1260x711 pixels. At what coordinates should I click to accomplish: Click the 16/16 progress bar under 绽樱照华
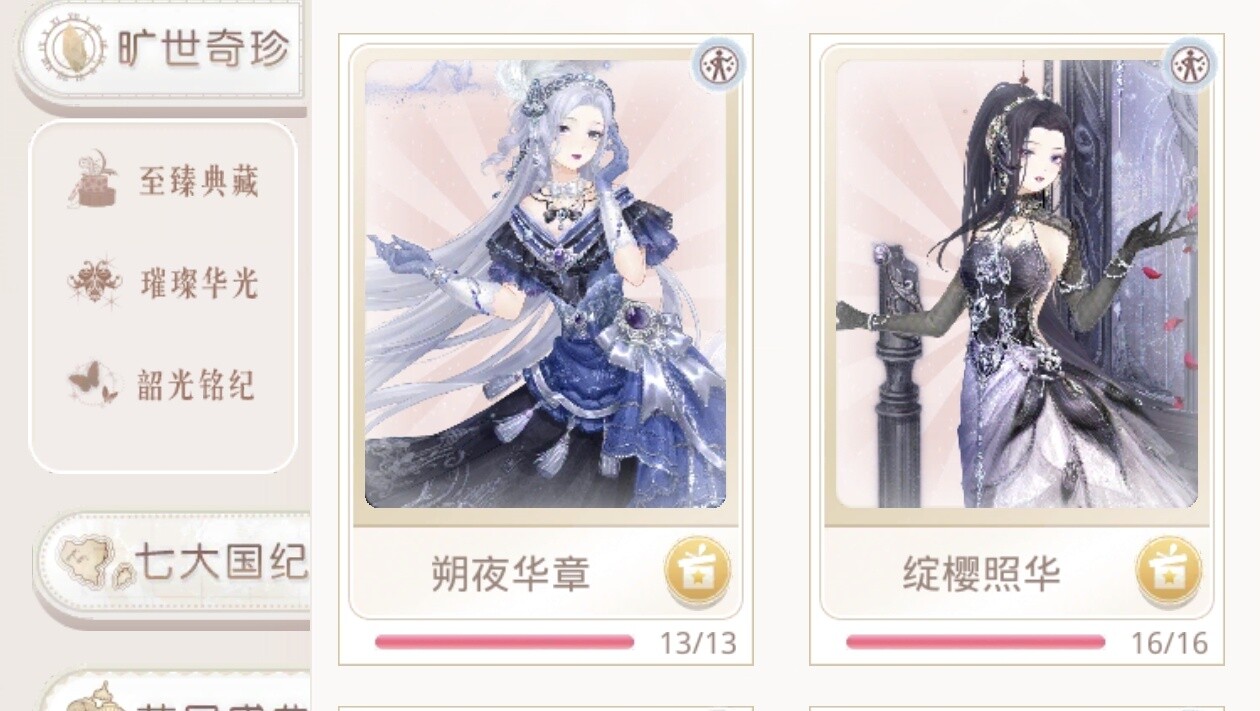(x=975, y=642)
